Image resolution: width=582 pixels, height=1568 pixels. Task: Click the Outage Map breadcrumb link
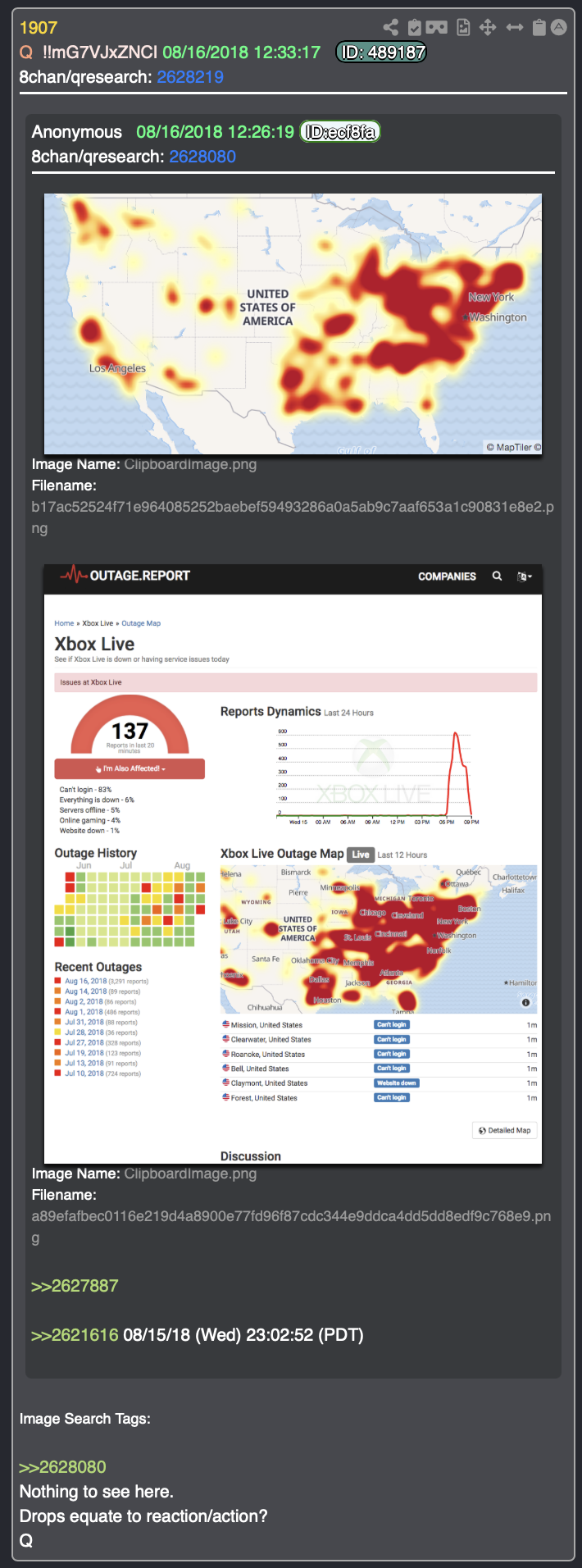141,623
